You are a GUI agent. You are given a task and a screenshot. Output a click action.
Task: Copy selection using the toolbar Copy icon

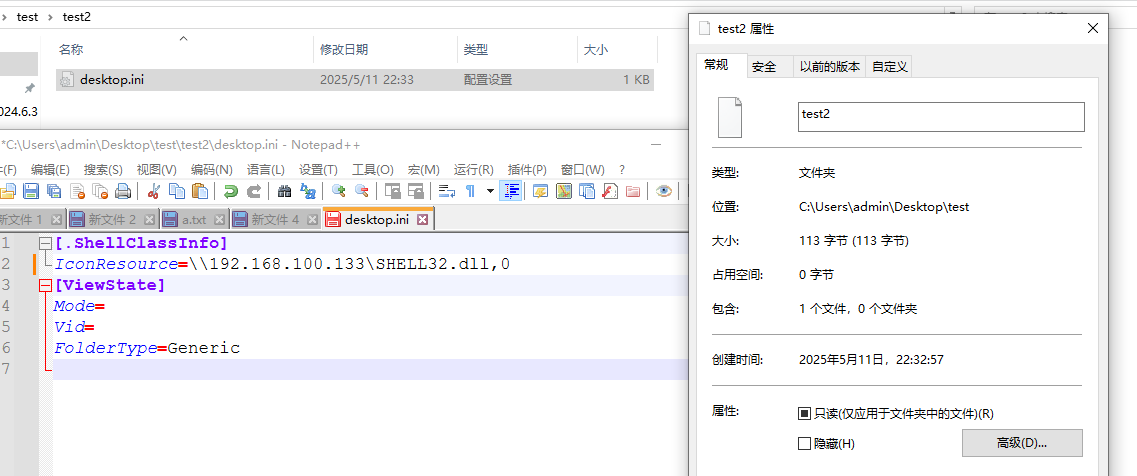pyautogui.click(x=176, y=191)
